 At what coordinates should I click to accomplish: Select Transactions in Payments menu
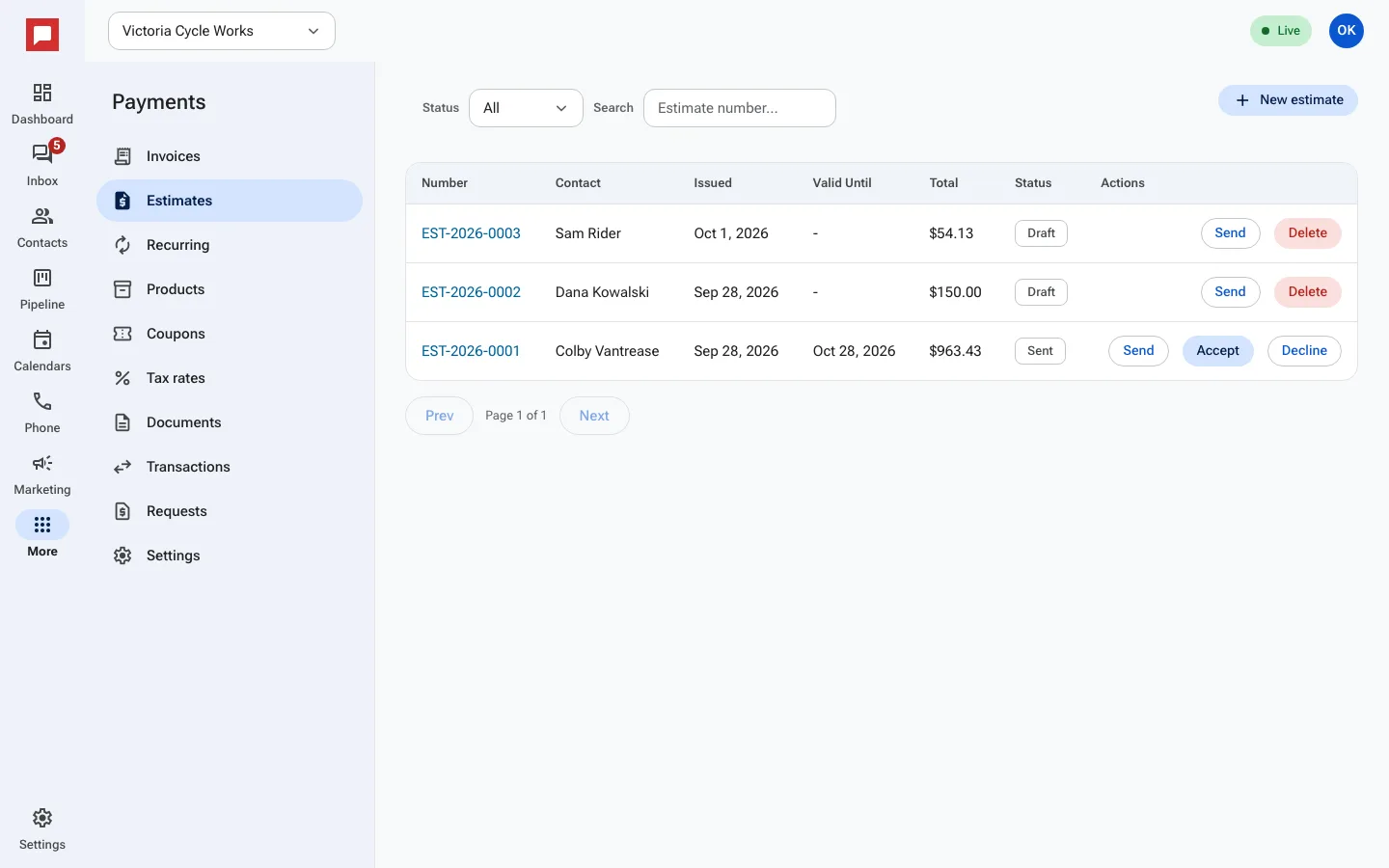click(230, 467)
